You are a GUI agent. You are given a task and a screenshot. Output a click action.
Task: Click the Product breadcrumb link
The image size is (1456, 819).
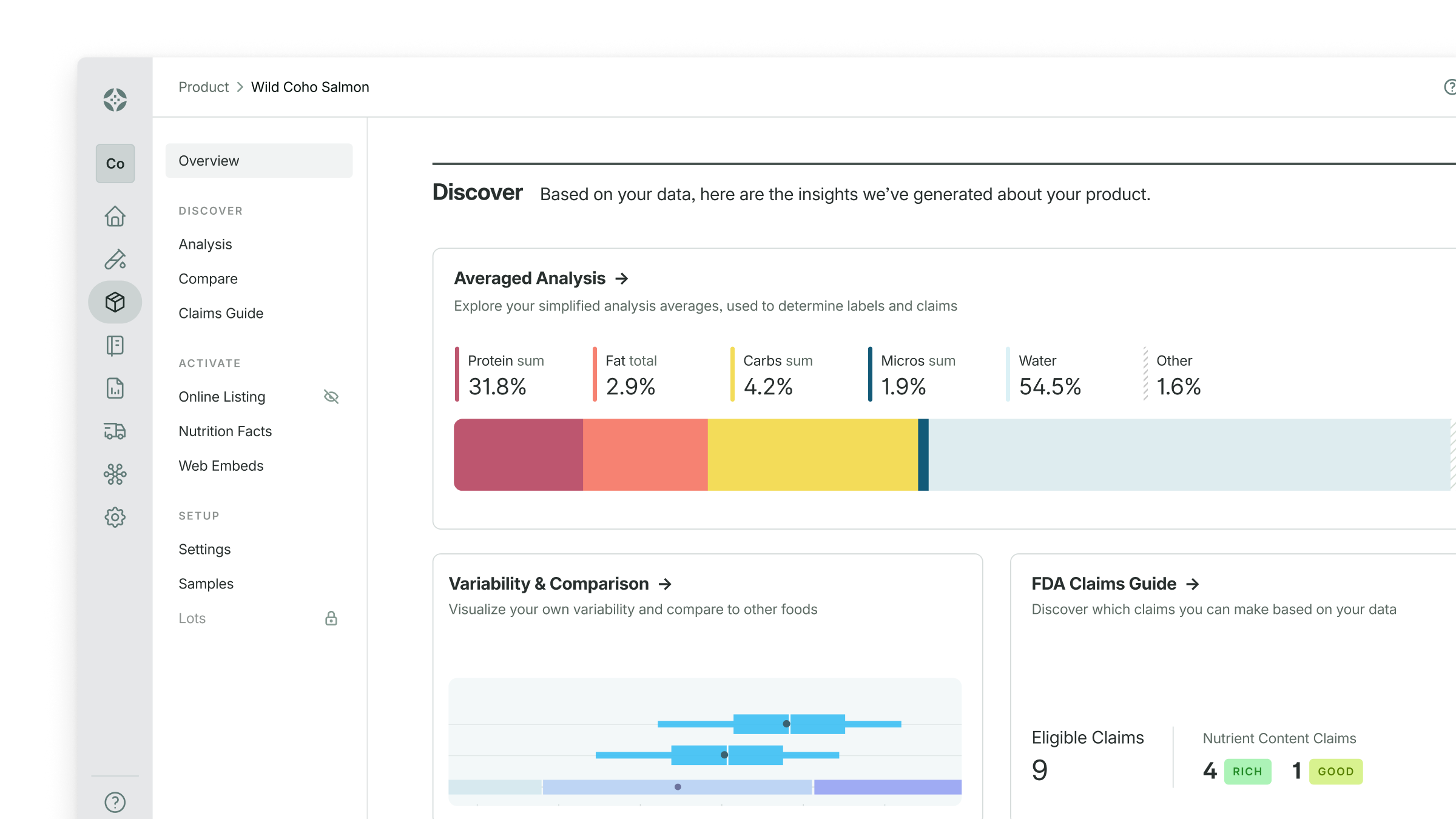pyautogui.click(x=203, y=87)
